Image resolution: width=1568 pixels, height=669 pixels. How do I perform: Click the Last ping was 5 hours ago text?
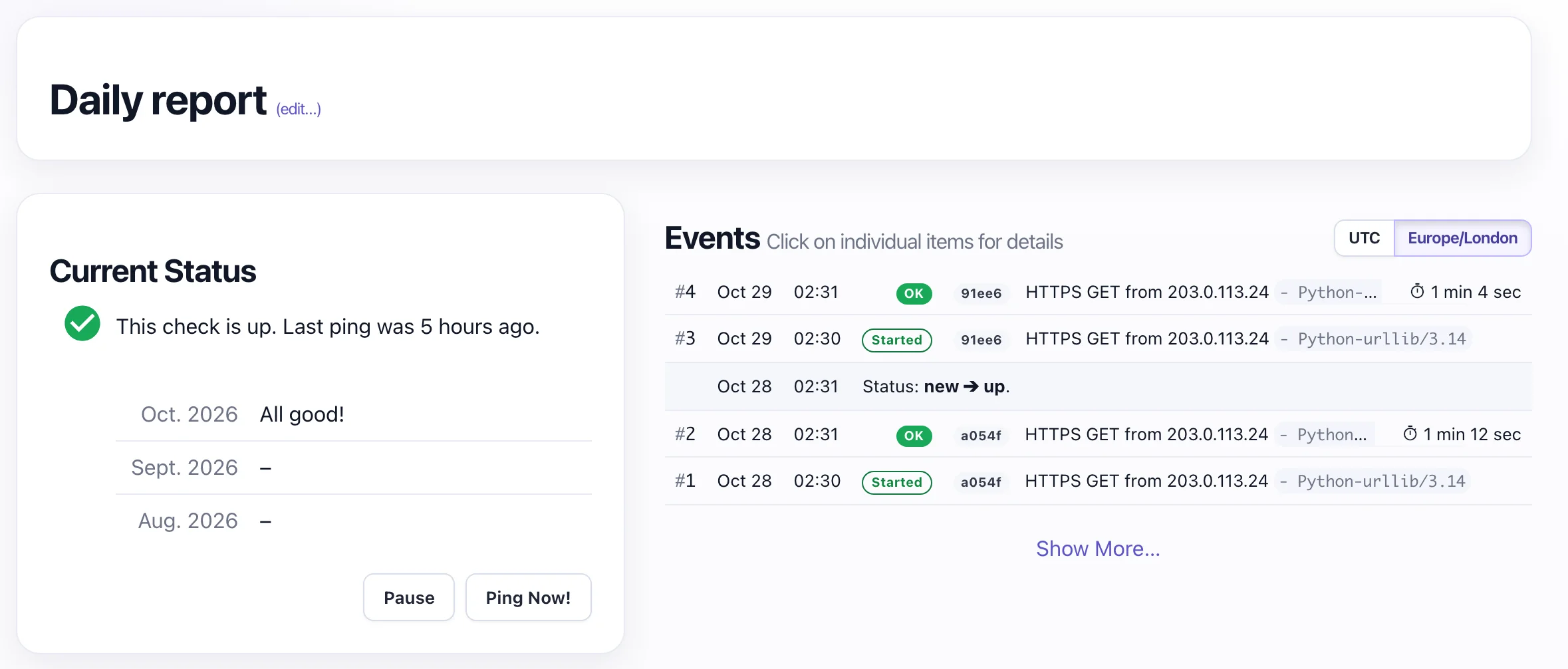[x=411, y=327]
